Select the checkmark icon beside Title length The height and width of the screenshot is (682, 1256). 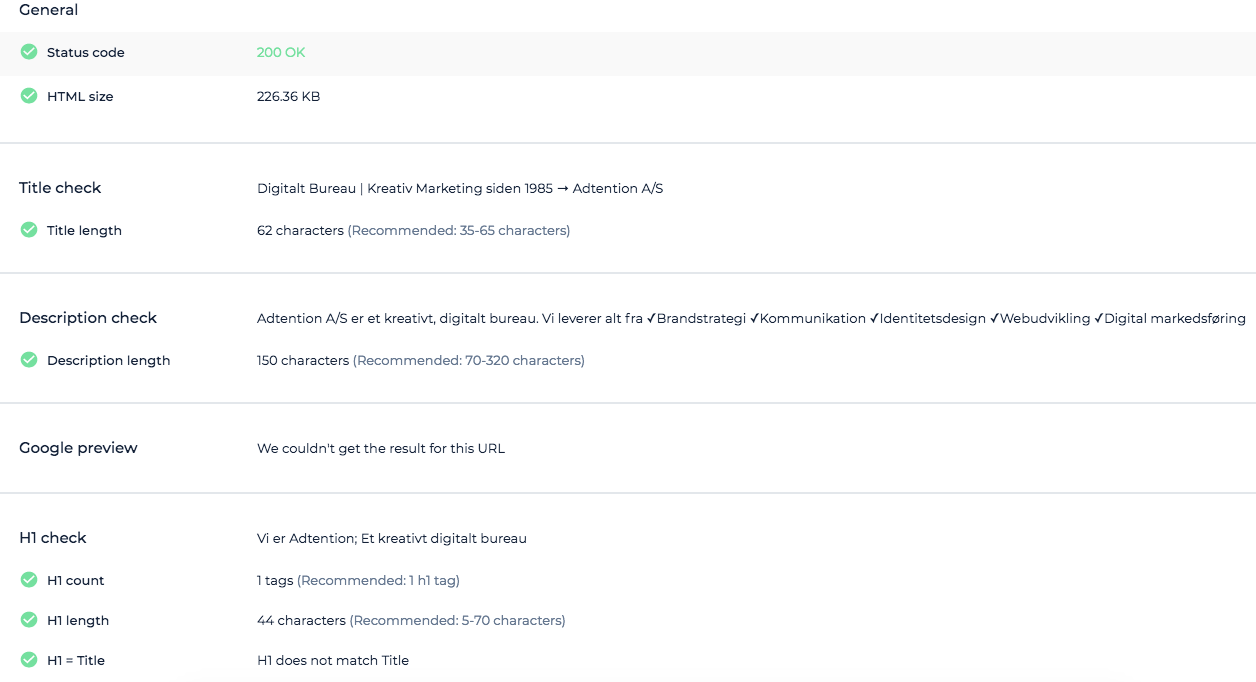click(28, 230)
